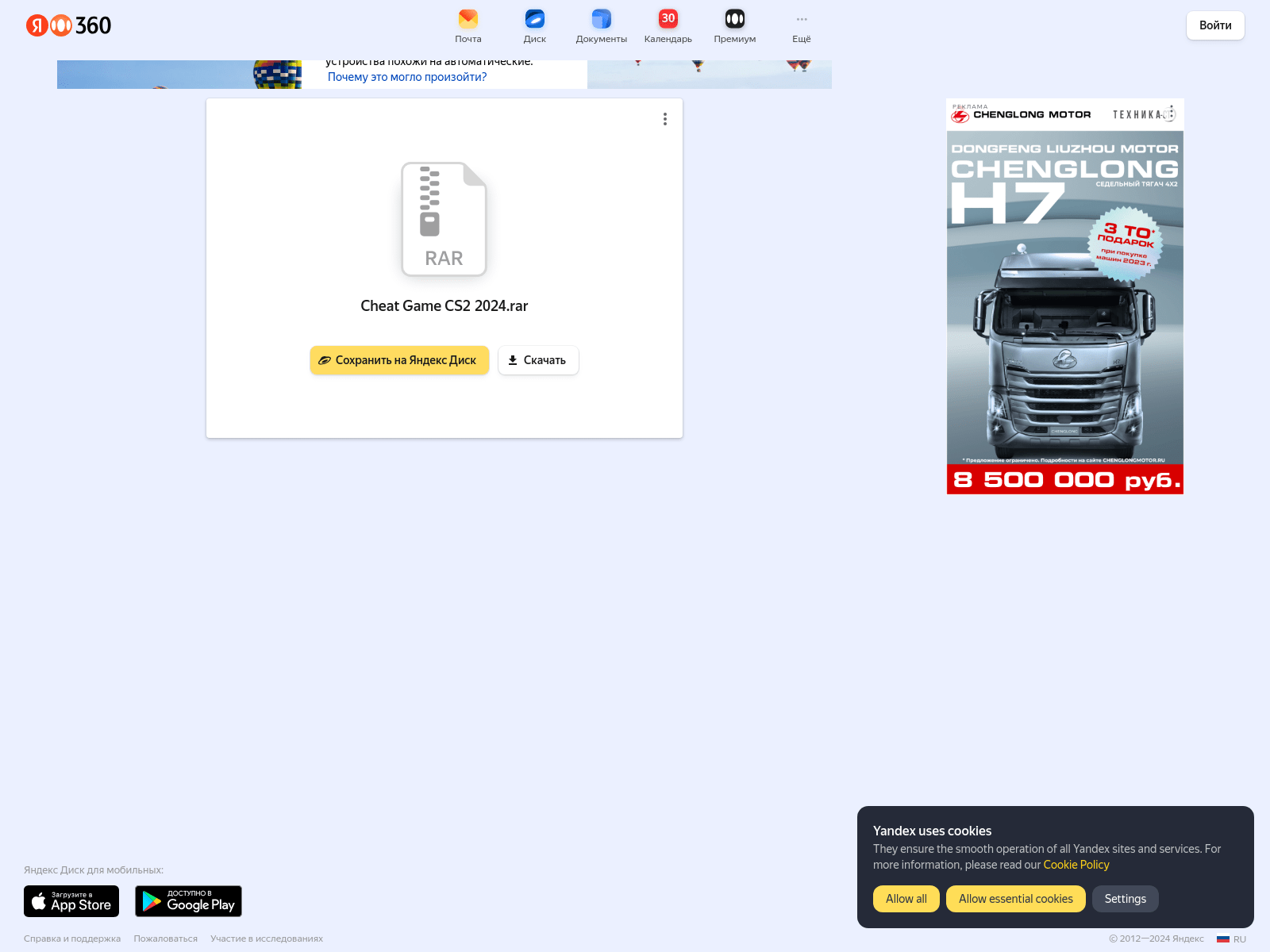Click Allow essential cookies button
This screenshot has height=952, width=1270.
[x=1016, y=899]
